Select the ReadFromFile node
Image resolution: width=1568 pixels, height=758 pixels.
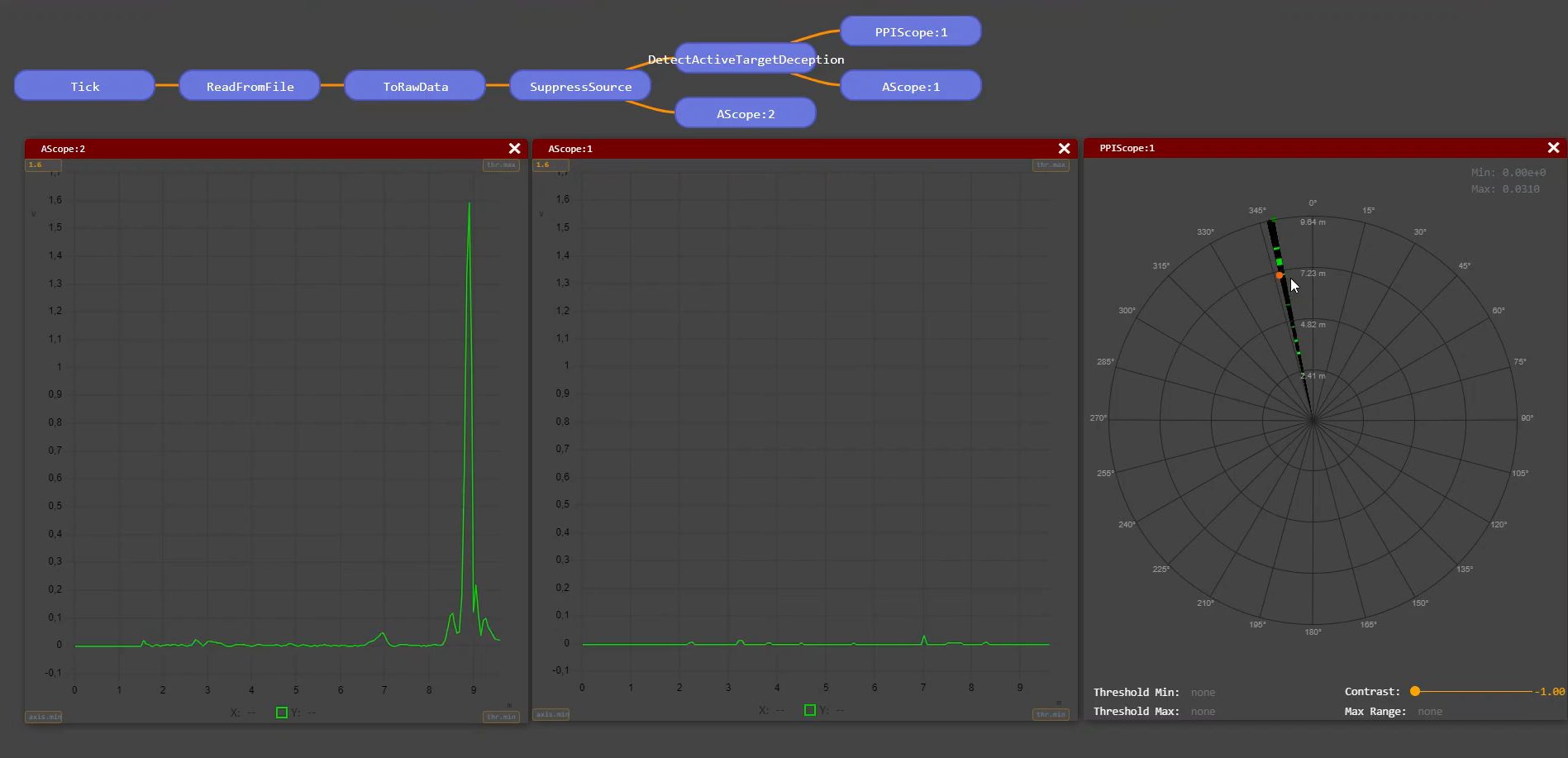click(x=250, y=86)
